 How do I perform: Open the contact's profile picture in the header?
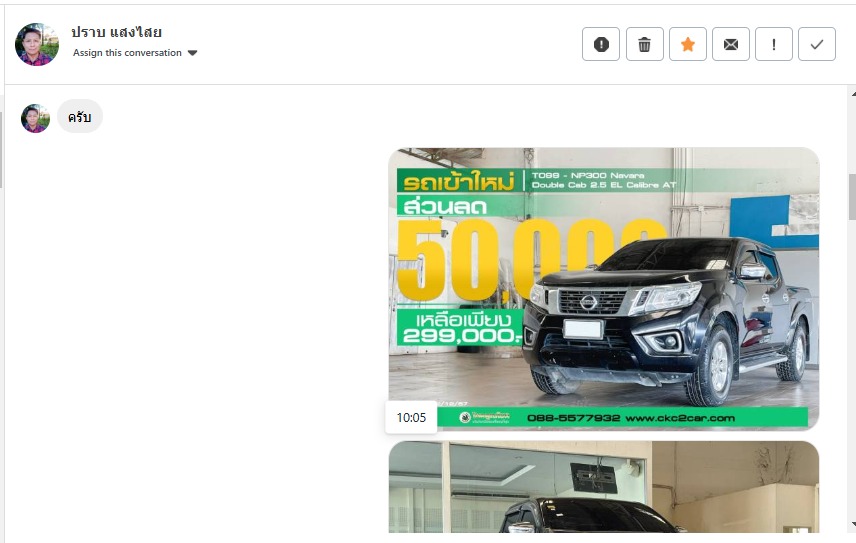pos(37,44)
